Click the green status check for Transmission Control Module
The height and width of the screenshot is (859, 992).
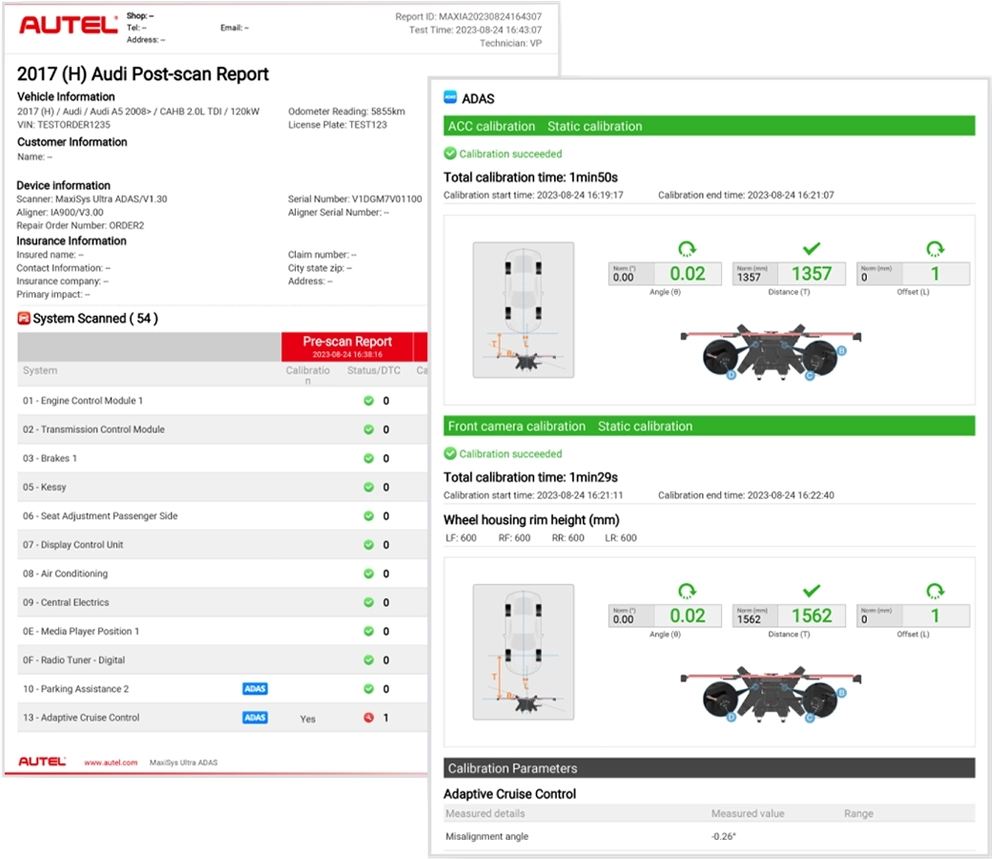(369, 430)
